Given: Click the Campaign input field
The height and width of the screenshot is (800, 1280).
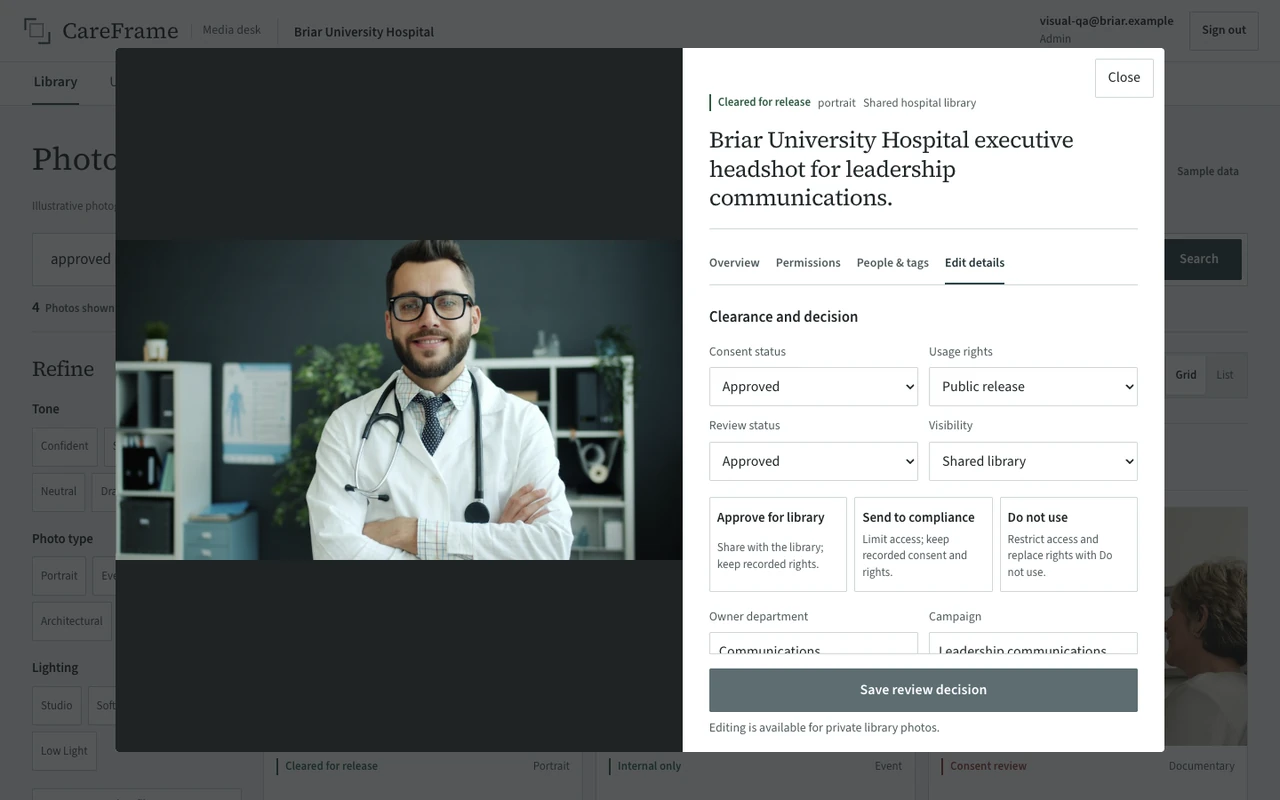Looking at the screenshot, I should click(x=1033, y=643).
